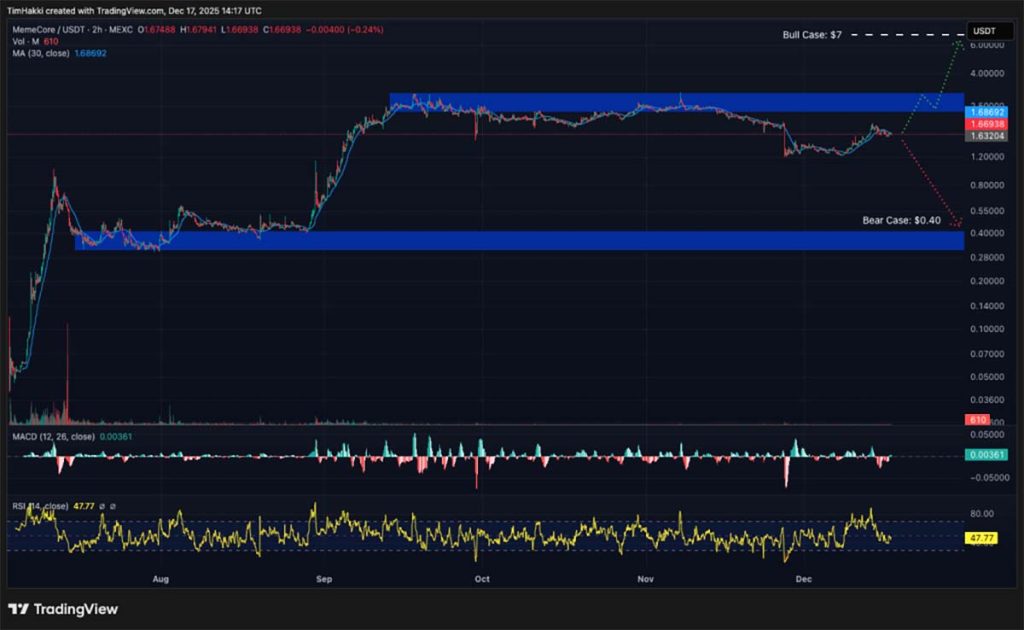Select the second ø icon beside the RSI value

coord(113,506)
